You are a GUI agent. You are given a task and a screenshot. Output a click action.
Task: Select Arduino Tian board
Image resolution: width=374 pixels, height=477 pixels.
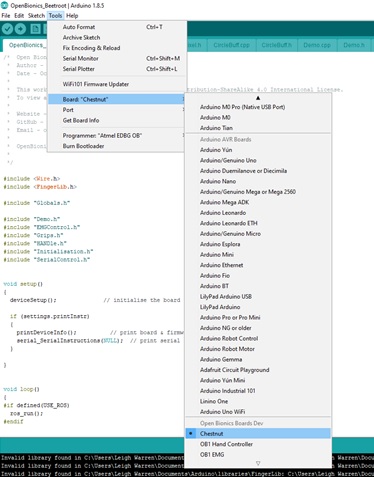258,128
